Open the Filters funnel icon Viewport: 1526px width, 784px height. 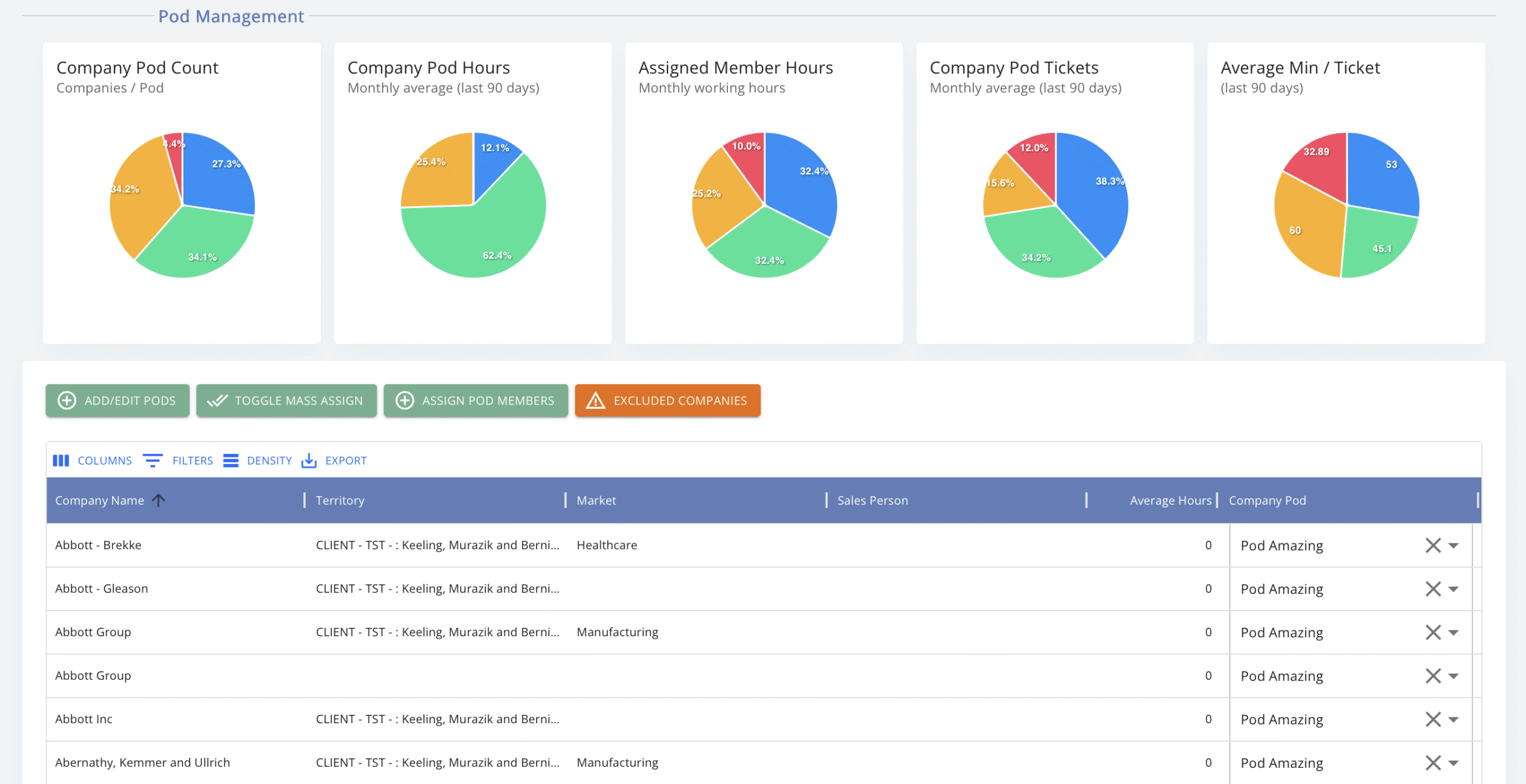click(153, 461)
